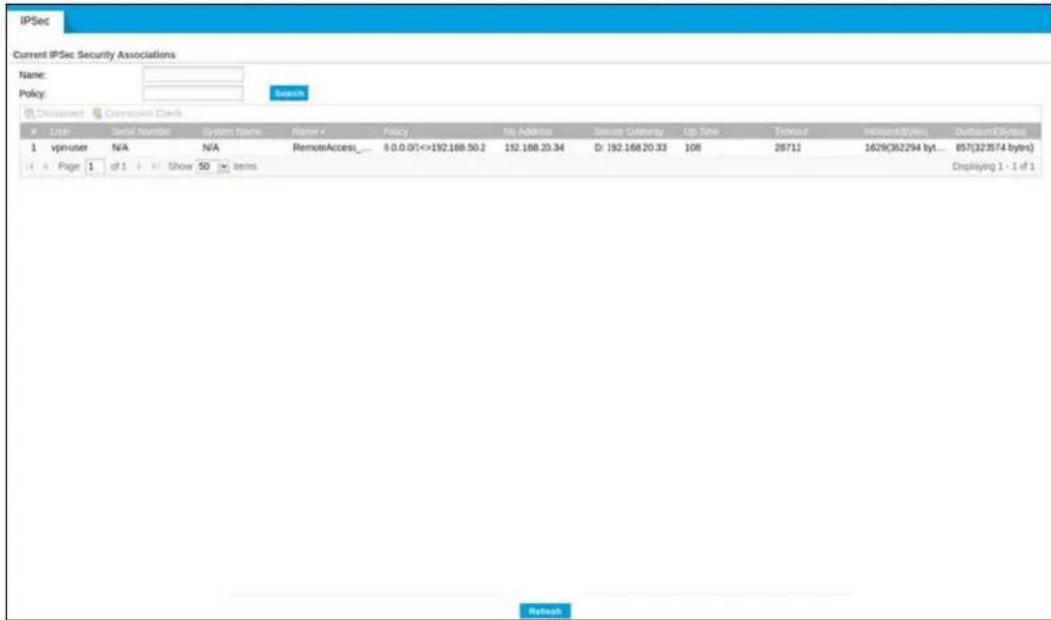The width and height of the screenshot is (1051, 620).
Task: Go to the next page icon
Action: (x=139, y=166)
